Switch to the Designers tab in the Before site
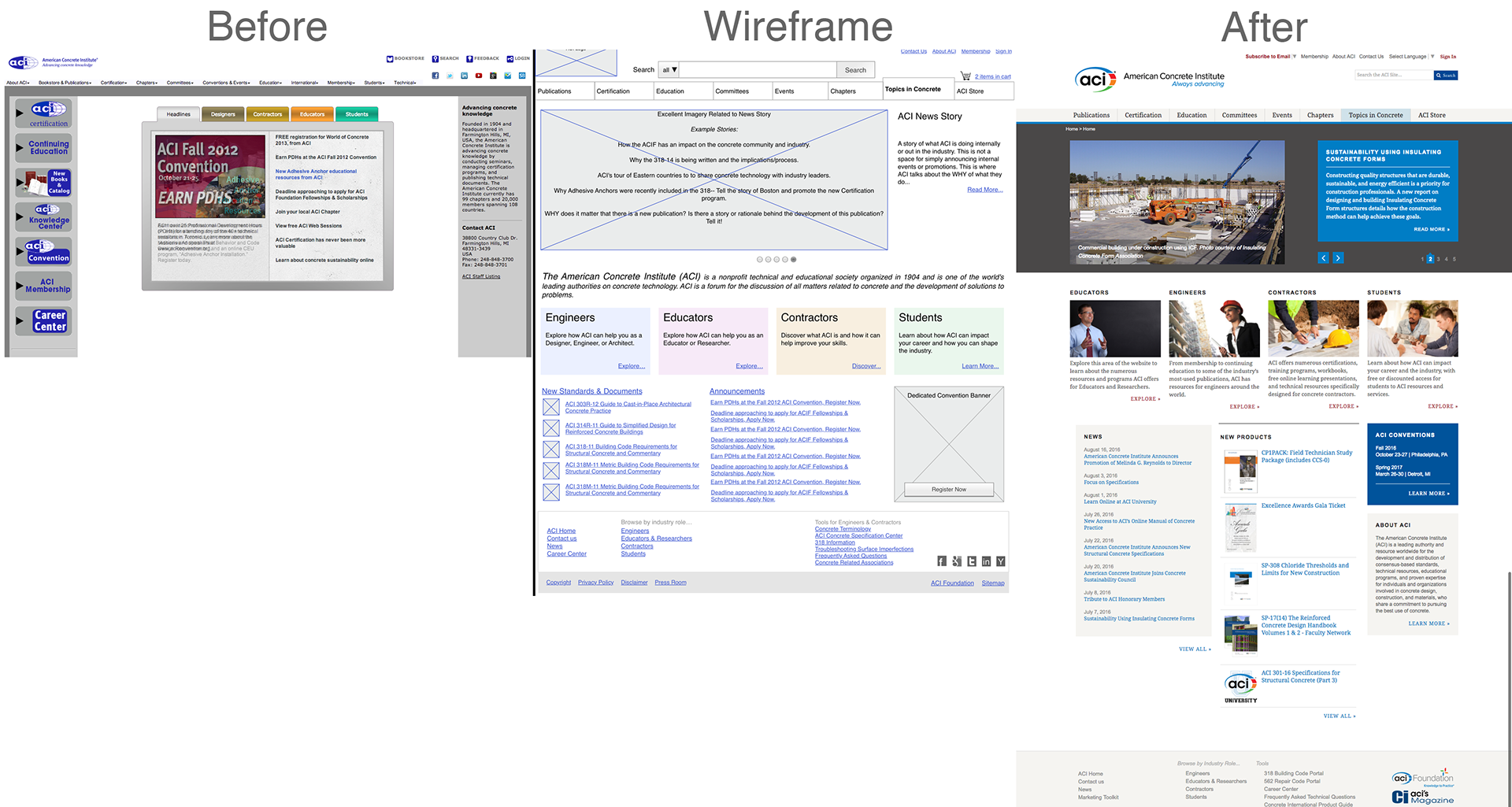This screenshot has width=1512, height=807. coord(223,114)
